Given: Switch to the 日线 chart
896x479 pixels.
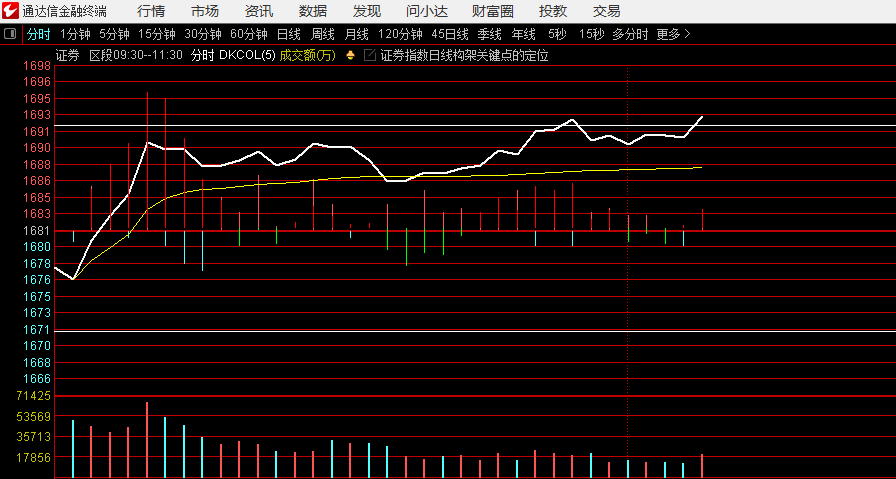Looking at the screenshot, I should click(289, 34).
